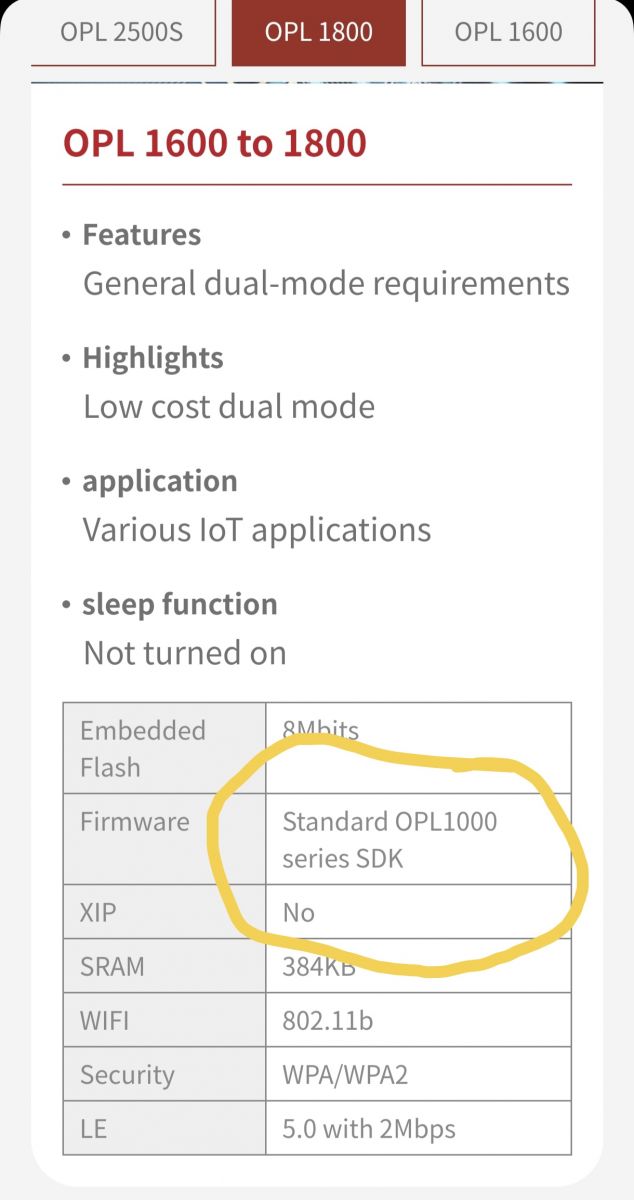Select the Firmware row label
The height and width of the screenshot is (1200, 634).
click(165, 840)
